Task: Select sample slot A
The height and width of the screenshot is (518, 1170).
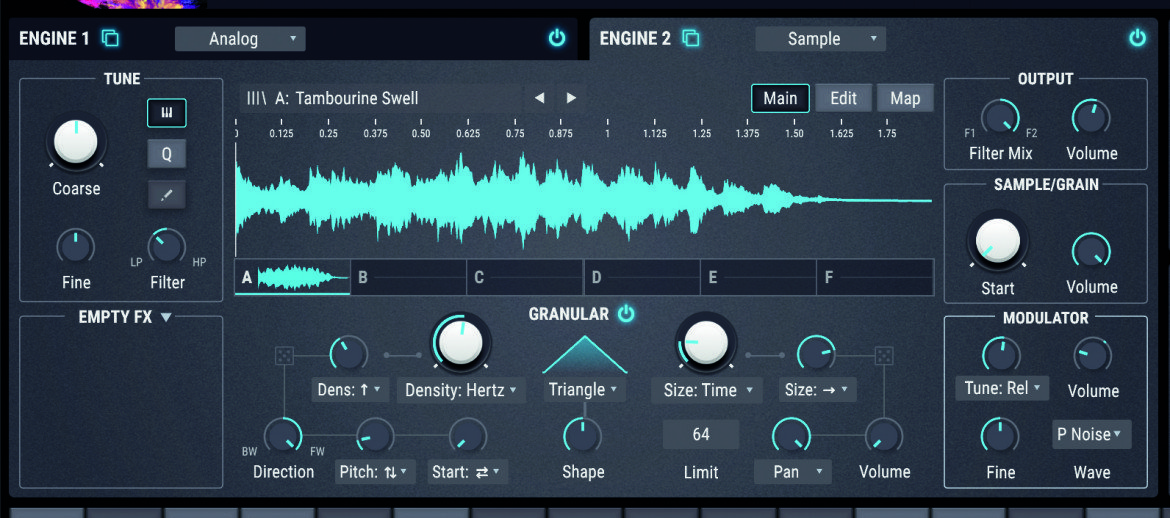Action: [292, 278]
